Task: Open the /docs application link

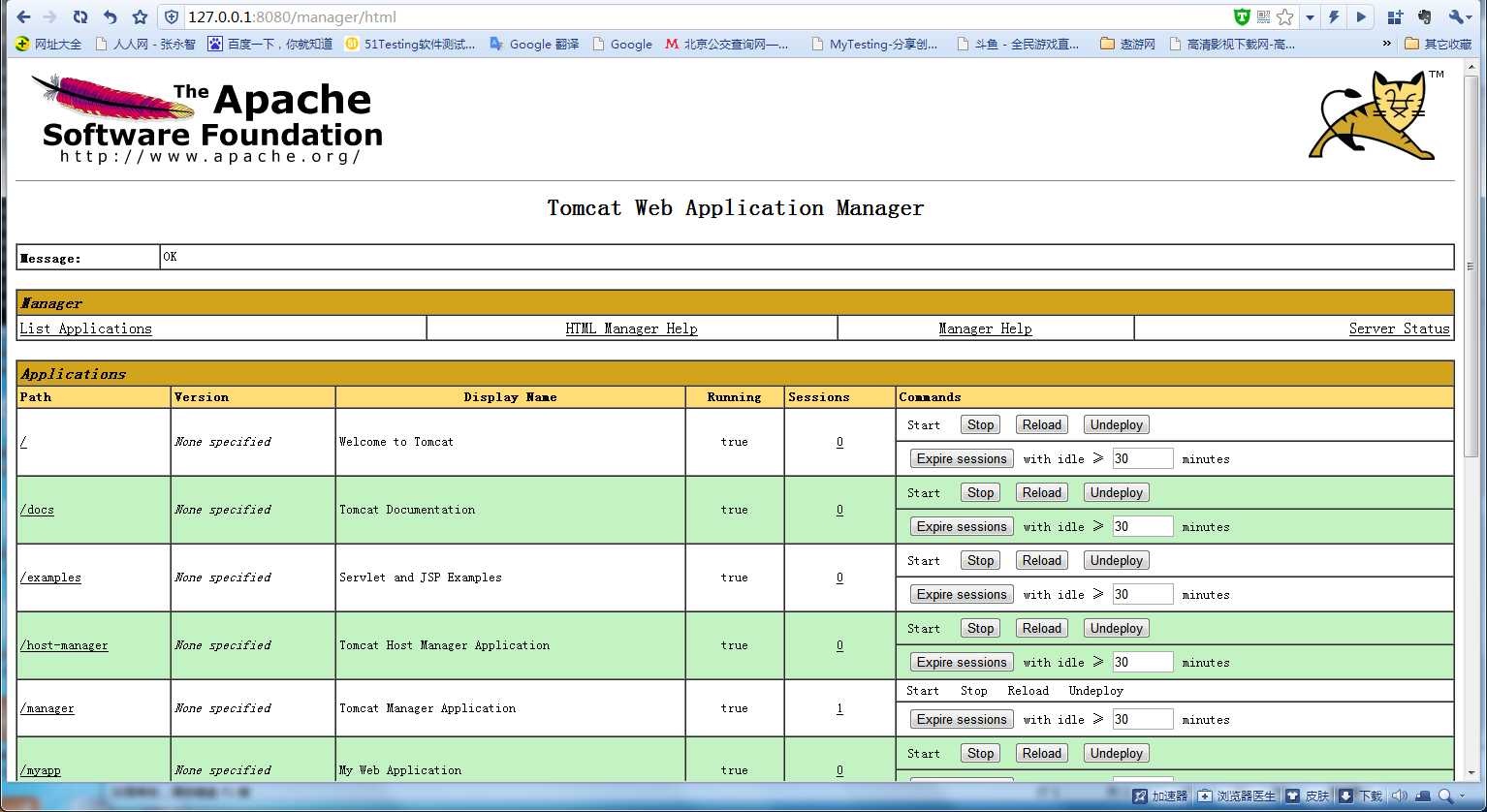Action: coord(37,510)
